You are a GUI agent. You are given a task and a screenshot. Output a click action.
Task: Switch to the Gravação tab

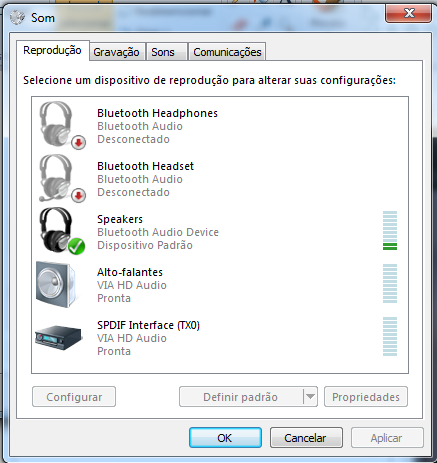tap(116, 52)
